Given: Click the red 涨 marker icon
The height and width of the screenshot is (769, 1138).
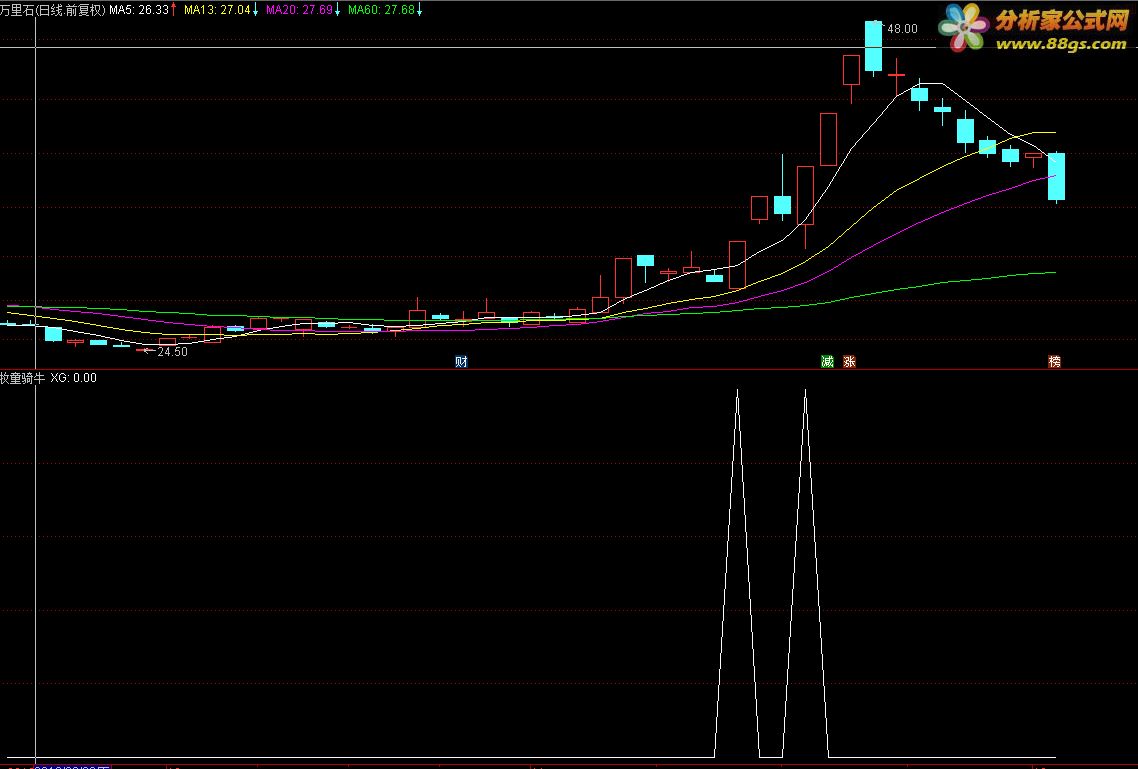Looking at the screenshot, I should pyautogui.click(x=849, y=361).
